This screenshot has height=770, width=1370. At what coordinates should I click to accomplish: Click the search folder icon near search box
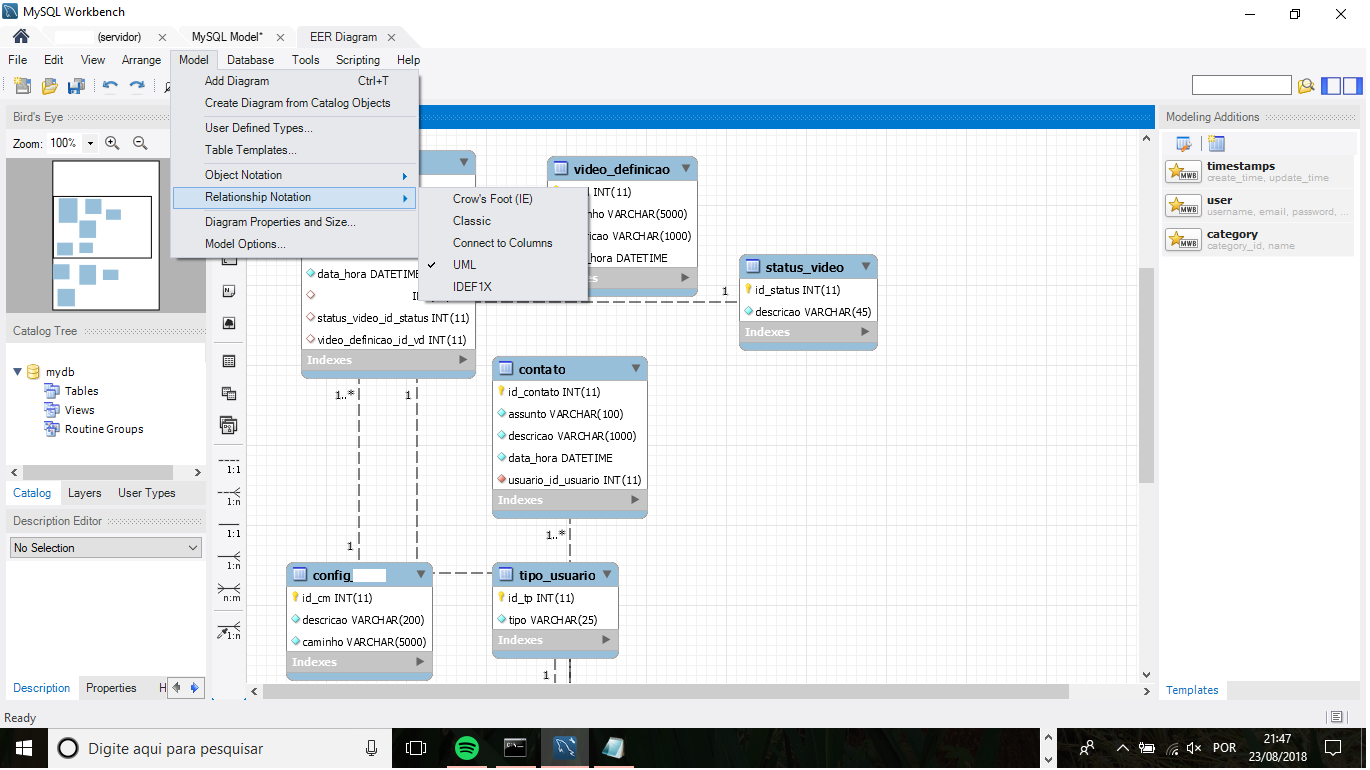(1305, 86)
